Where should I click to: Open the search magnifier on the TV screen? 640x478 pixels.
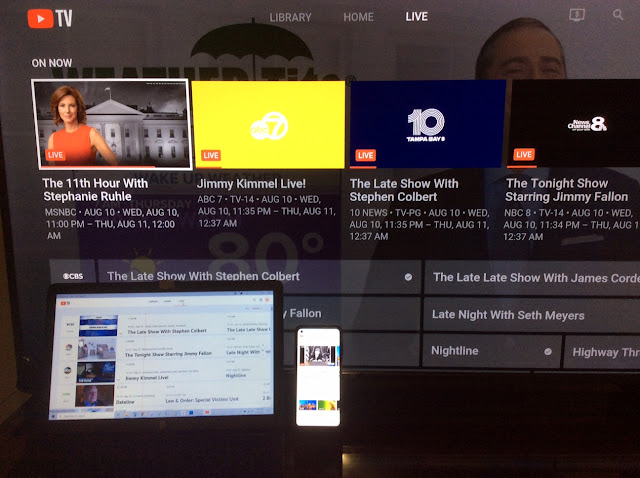[618, 15]
